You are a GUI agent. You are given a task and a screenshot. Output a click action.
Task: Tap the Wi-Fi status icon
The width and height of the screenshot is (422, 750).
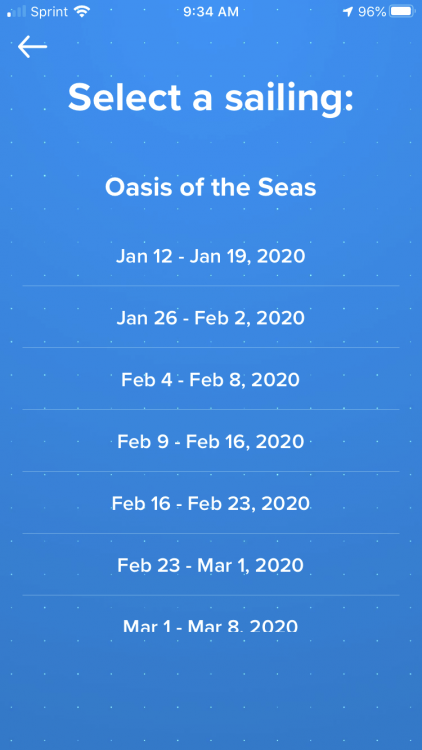pyautogui.click(x=83, y=12)
